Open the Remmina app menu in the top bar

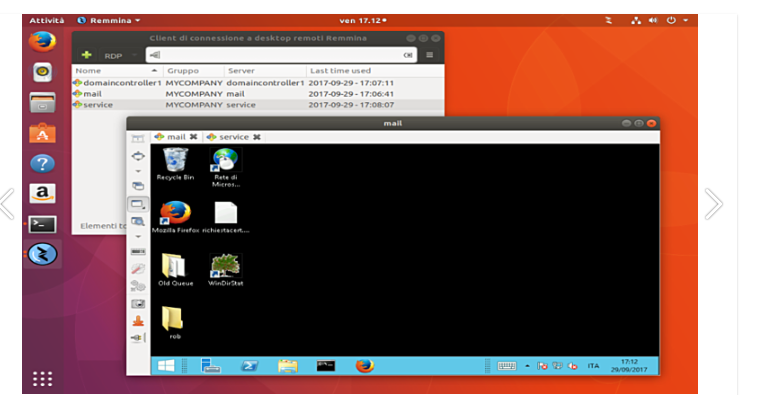click(x=109, y=21)
